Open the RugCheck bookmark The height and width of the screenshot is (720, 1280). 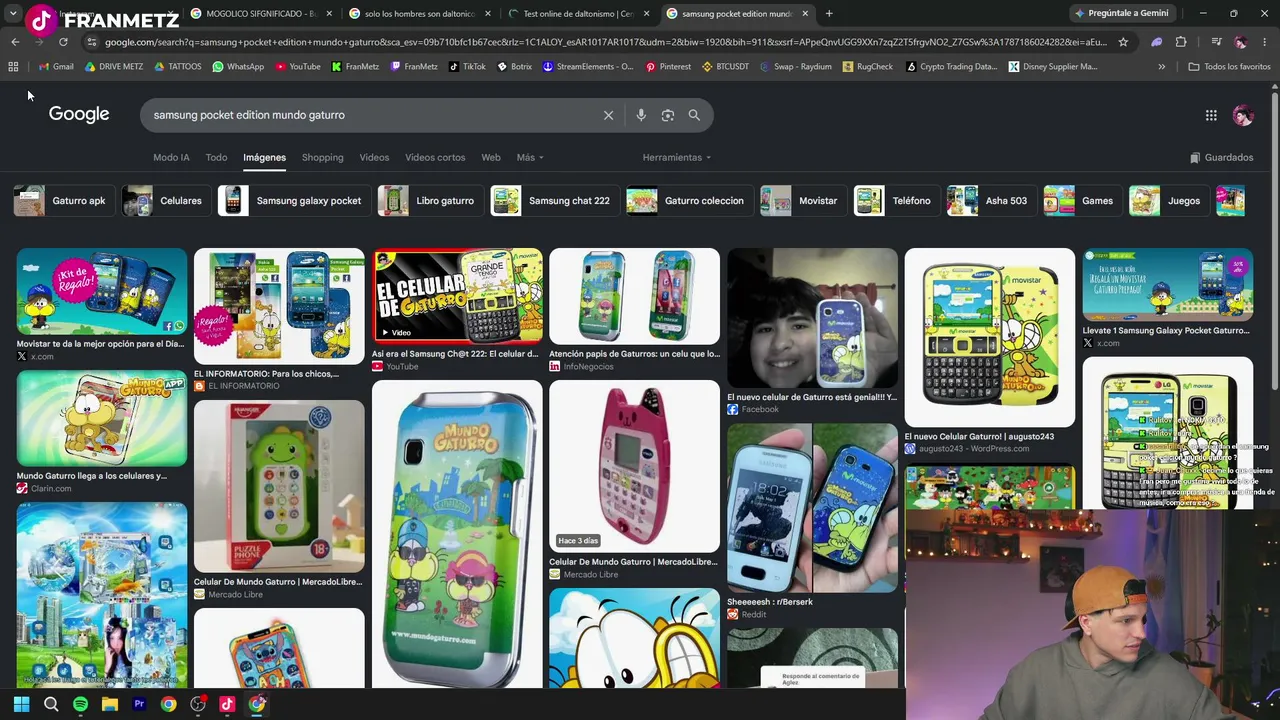867,67
